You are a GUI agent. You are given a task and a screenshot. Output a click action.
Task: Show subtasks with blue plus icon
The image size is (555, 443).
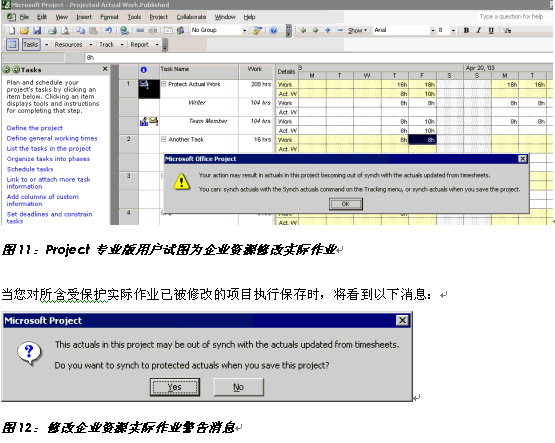tap(328, 30)
